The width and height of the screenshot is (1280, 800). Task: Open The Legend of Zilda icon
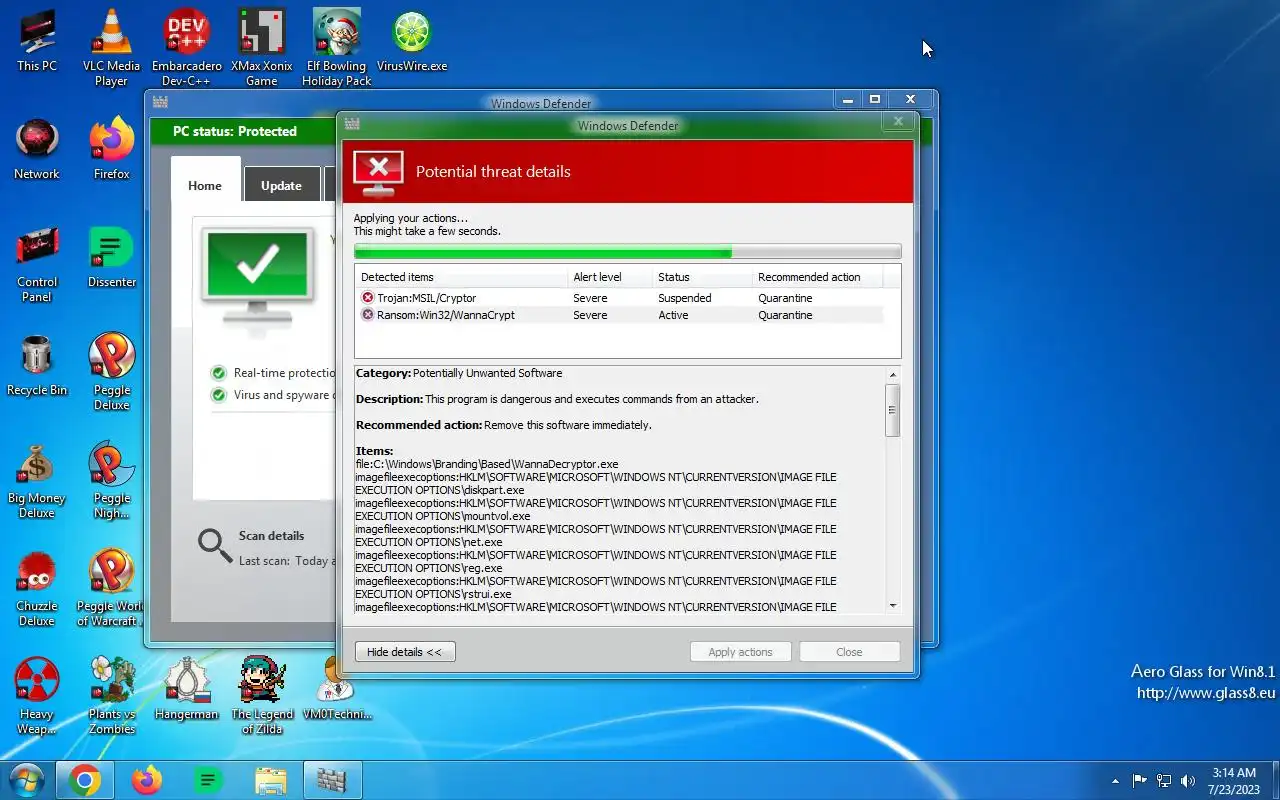(262, 696)
